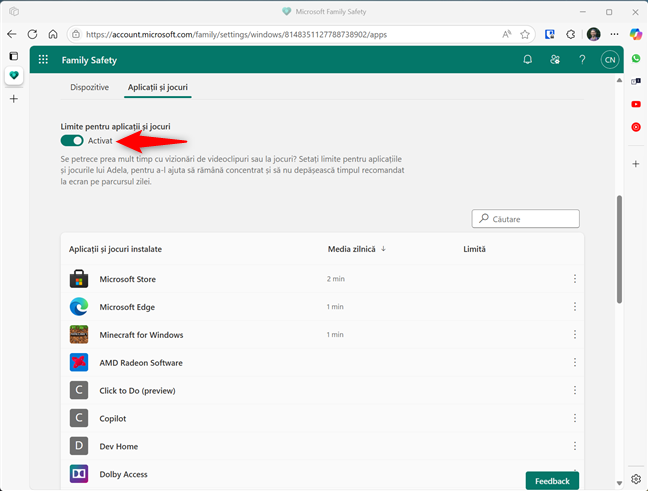Launch Copilot from the browser toolbar

pos(636,34)
